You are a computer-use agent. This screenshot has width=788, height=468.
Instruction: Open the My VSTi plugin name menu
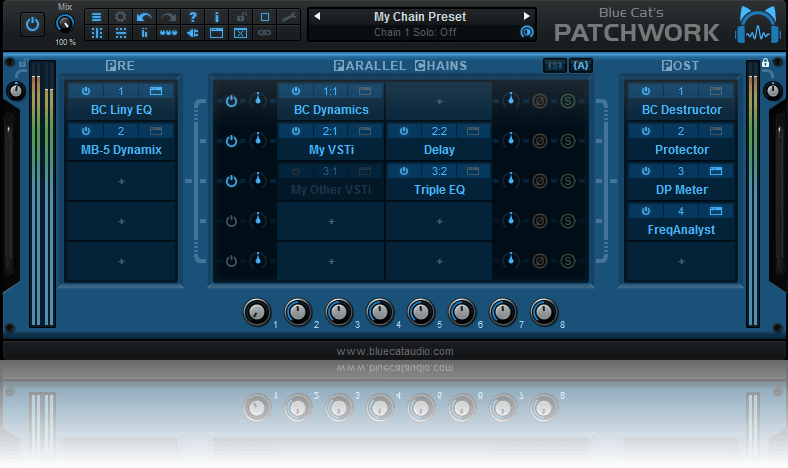tap(331, 150)
